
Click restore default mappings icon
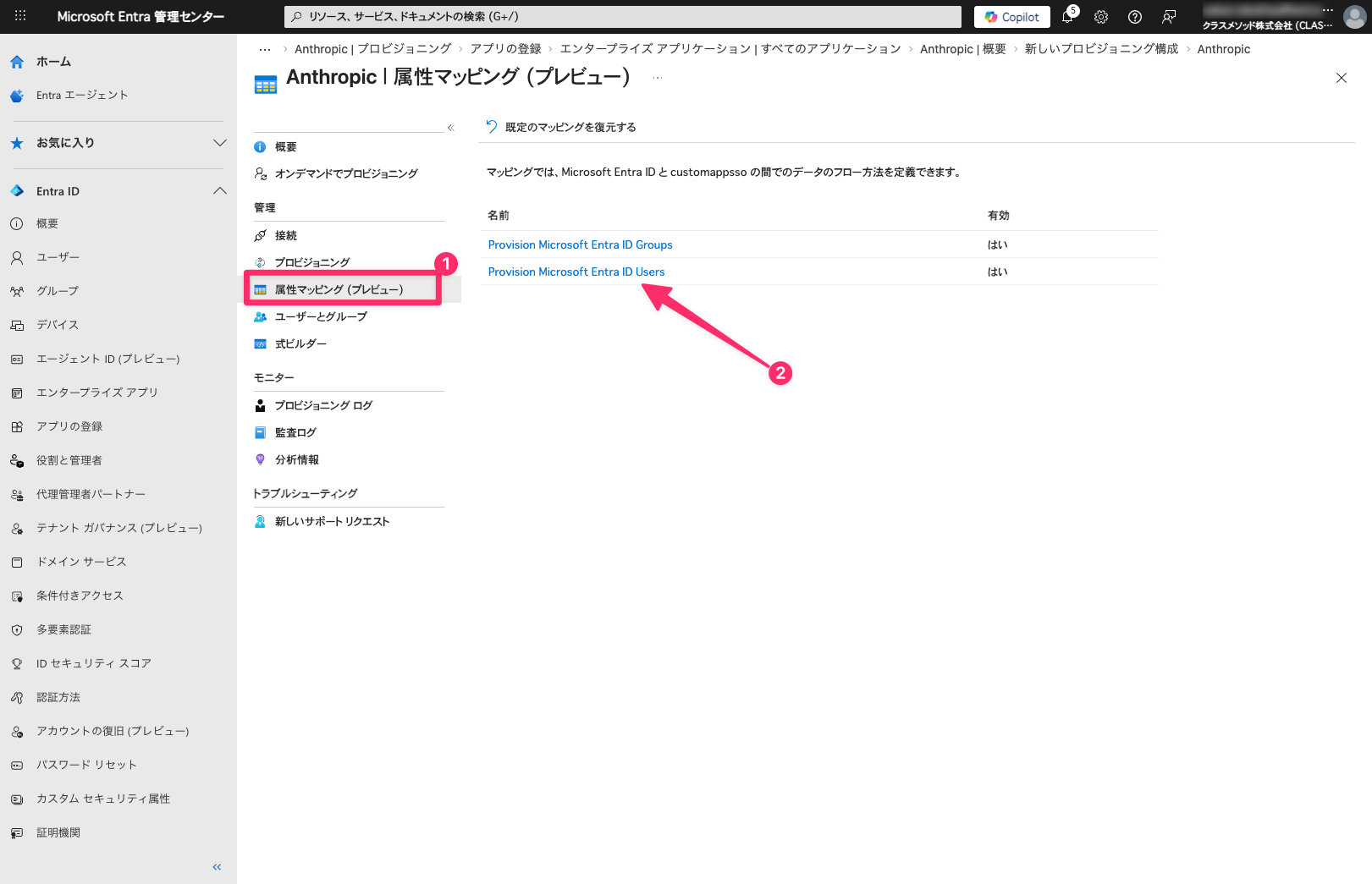click(x=492, y=127)
